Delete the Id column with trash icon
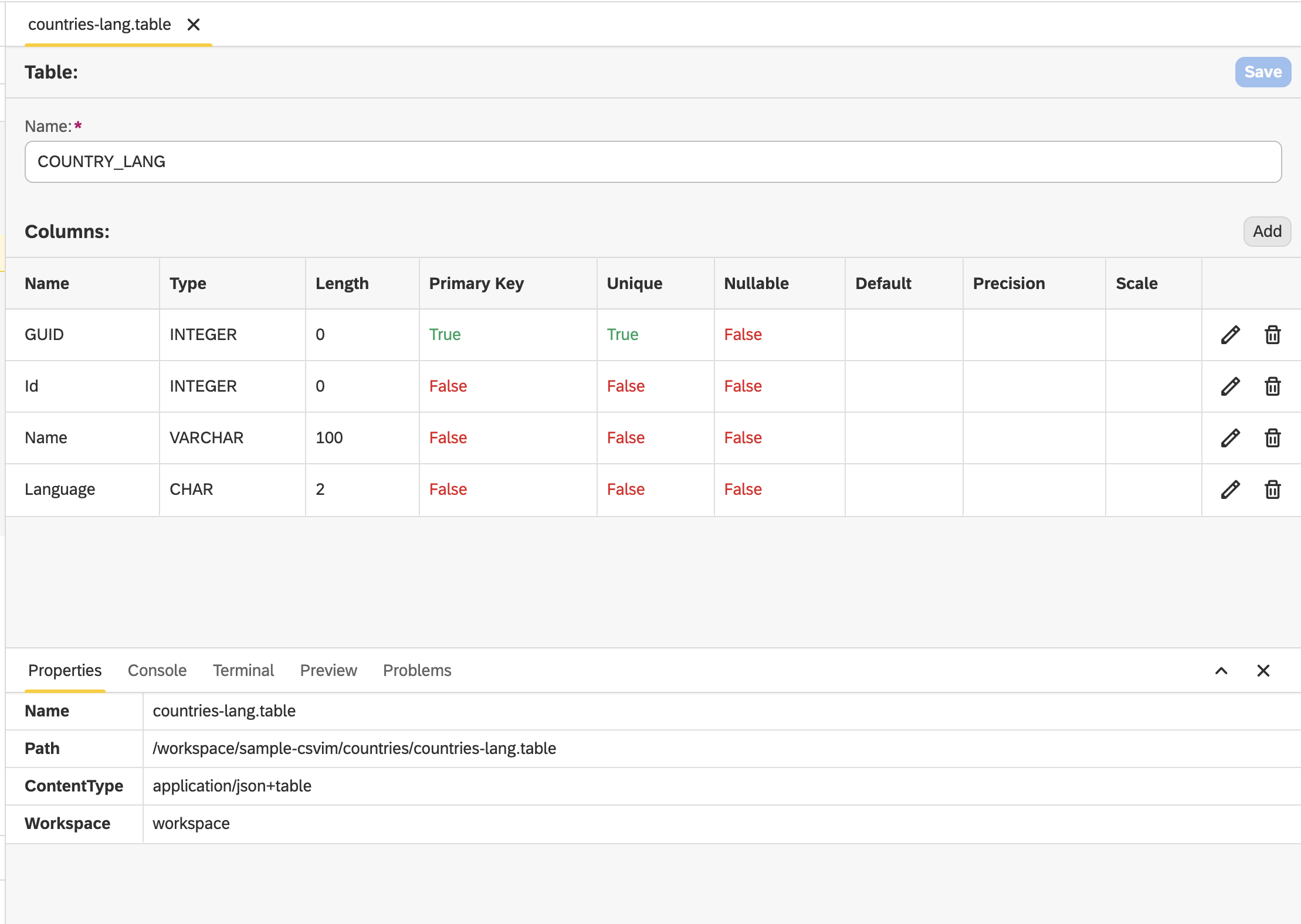1301x924 pixels. click(x=1272, y=386)
